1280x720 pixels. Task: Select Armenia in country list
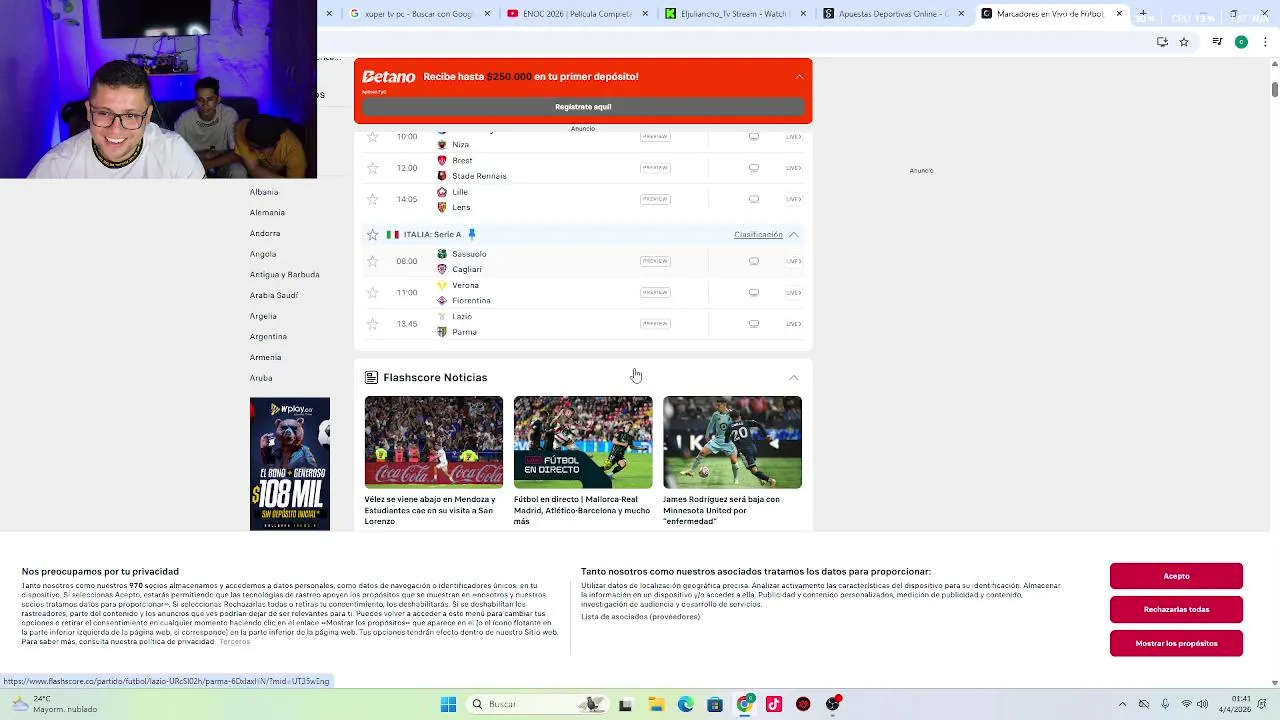pyautogui.click(x=265, y=358)
